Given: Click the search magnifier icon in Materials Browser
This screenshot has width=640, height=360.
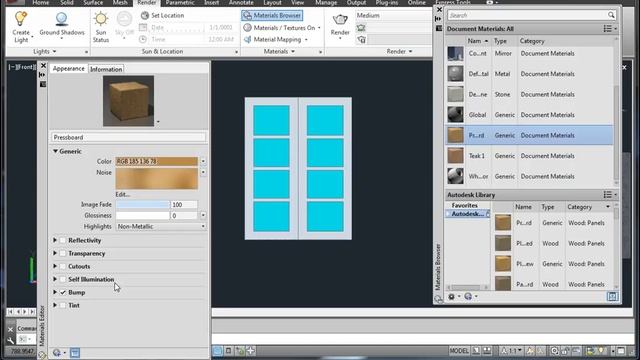Looking at the screenshot, I should tap(611, 15).
